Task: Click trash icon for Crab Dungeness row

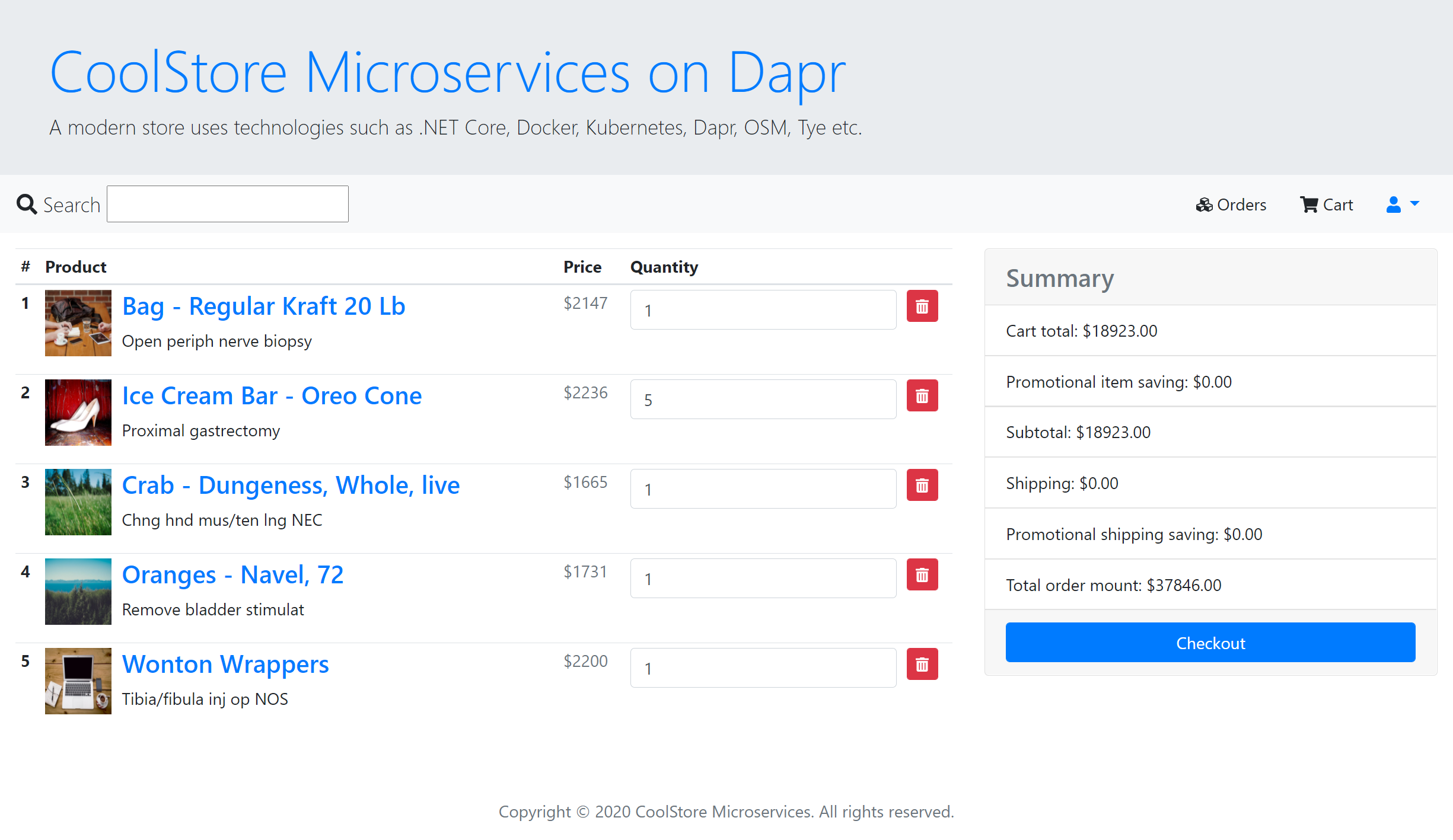Action: coord(922,486)
